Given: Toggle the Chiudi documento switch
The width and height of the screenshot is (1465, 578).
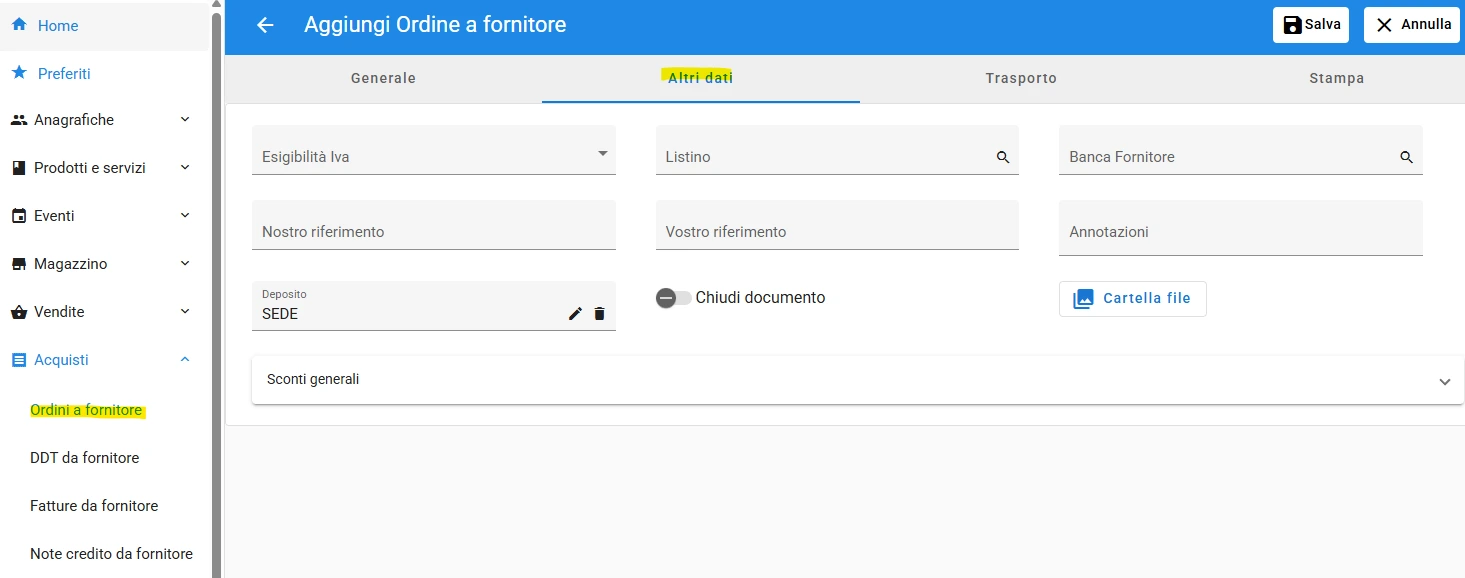Looking at the screenshot, I should [674, 298].
